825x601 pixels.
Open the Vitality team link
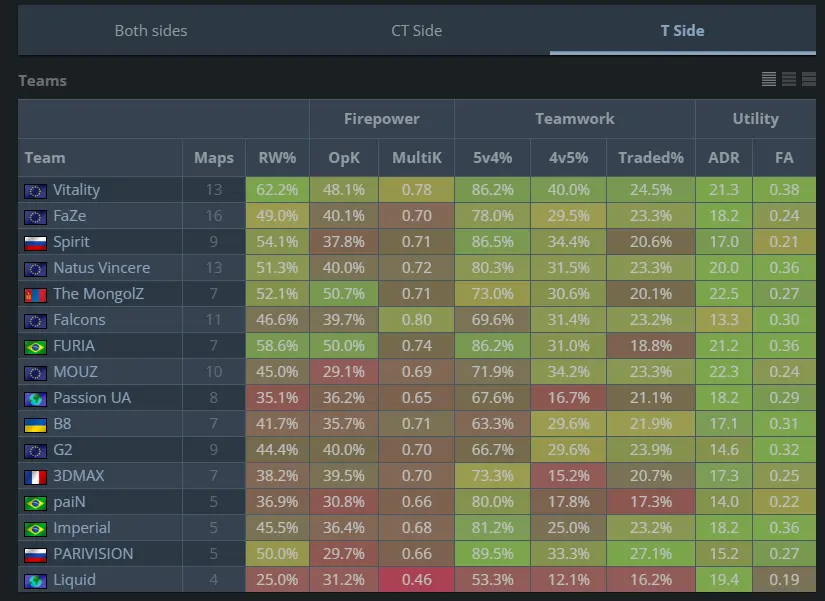[76, 190]
